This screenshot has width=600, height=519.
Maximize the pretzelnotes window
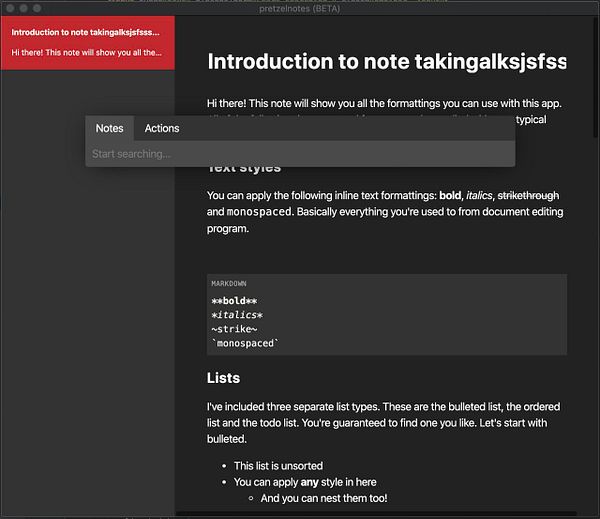(x=36, y=8)
